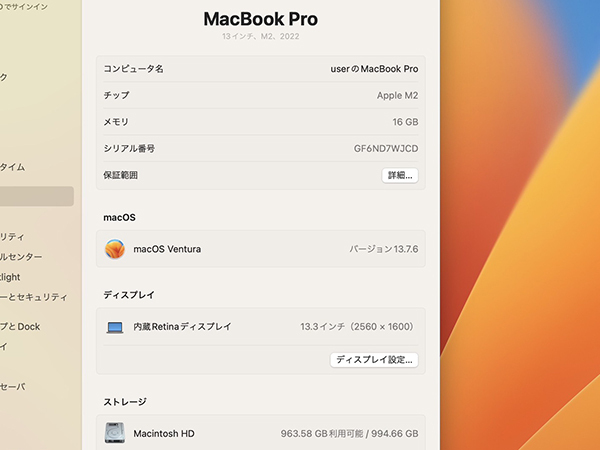Click the でサインイン sign-in sidebar link
The height and width of the screenshot is (450, 600).
coord(24,7)
